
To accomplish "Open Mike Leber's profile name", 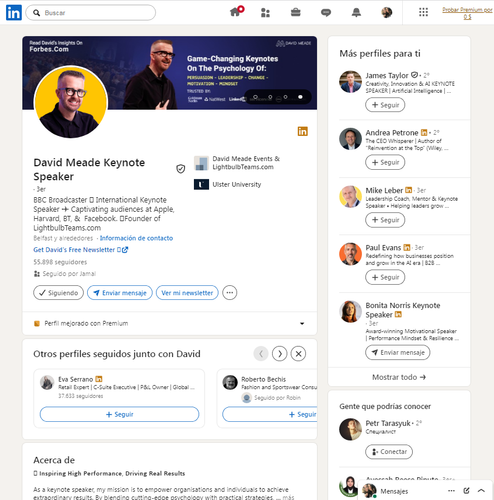I will (x=384, y=190).
